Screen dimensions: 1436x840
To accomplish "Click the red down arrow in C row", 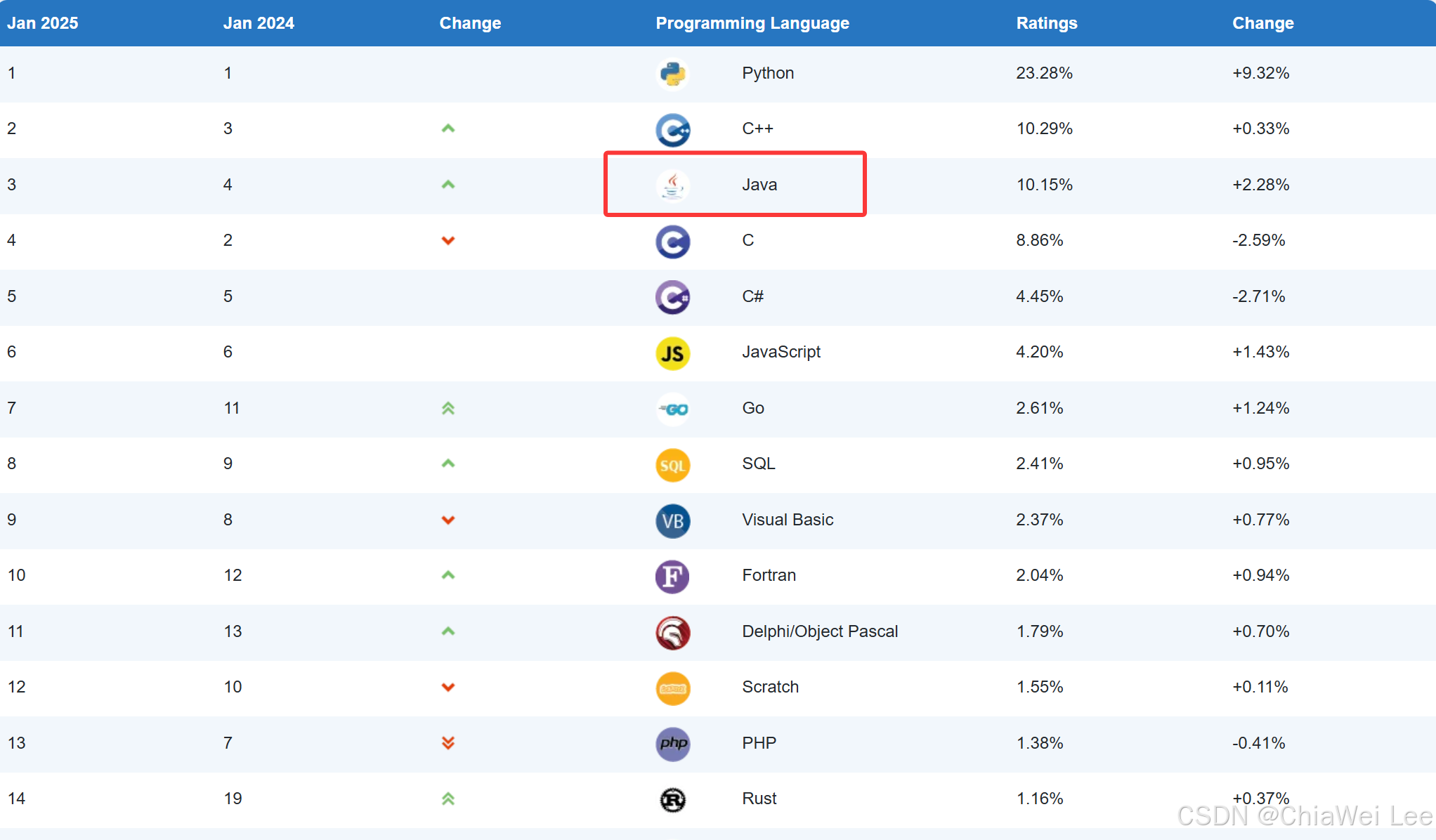I will [448, 241].
